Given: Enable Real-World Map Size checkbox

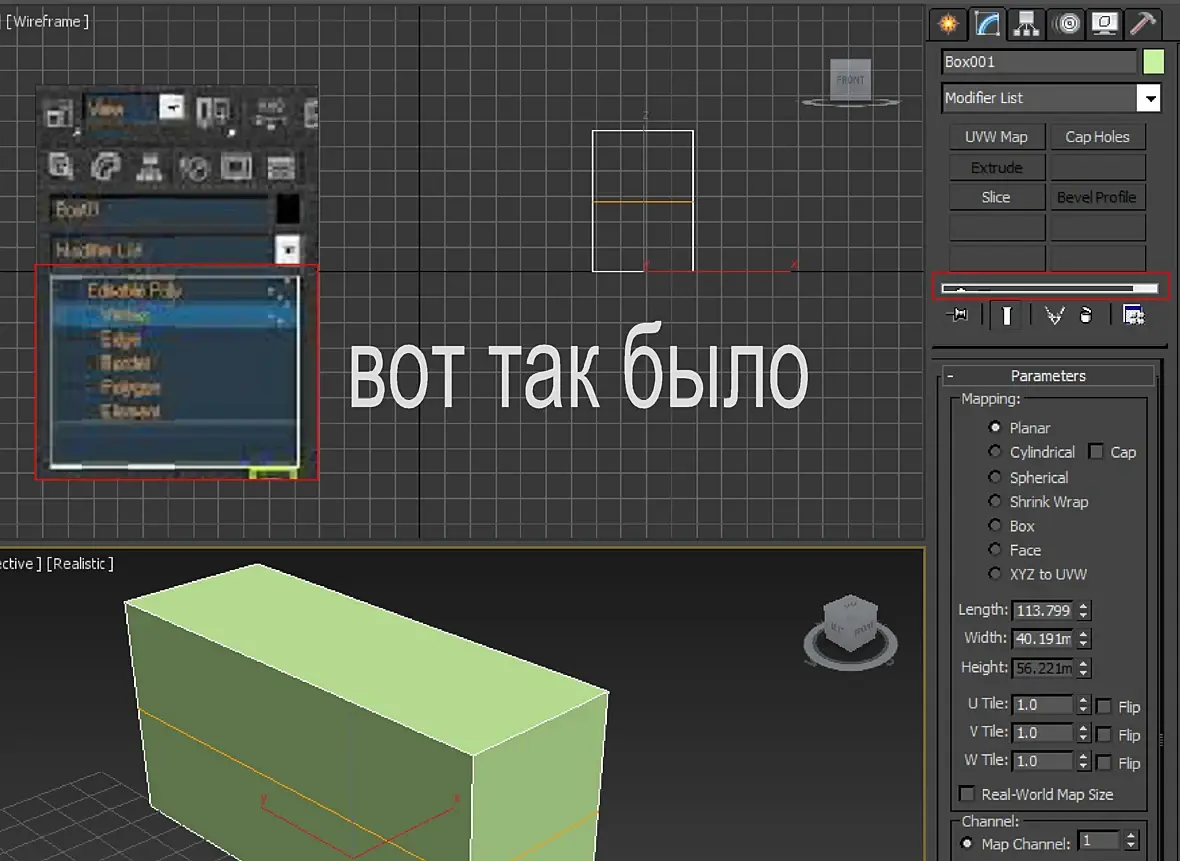Looking at the screenshot, I should point(966,794).
